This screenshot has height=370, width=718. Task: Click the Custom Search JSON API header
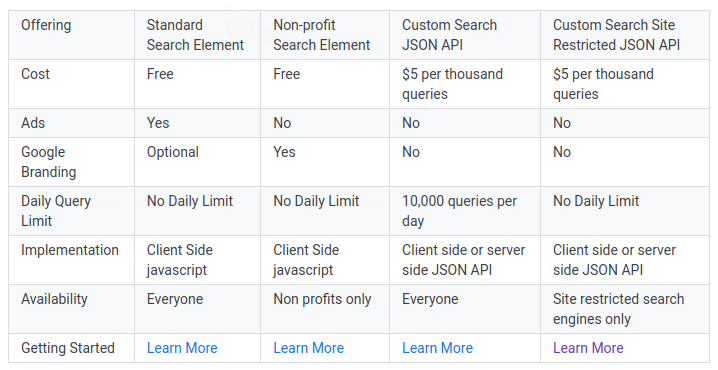(465, 35)
